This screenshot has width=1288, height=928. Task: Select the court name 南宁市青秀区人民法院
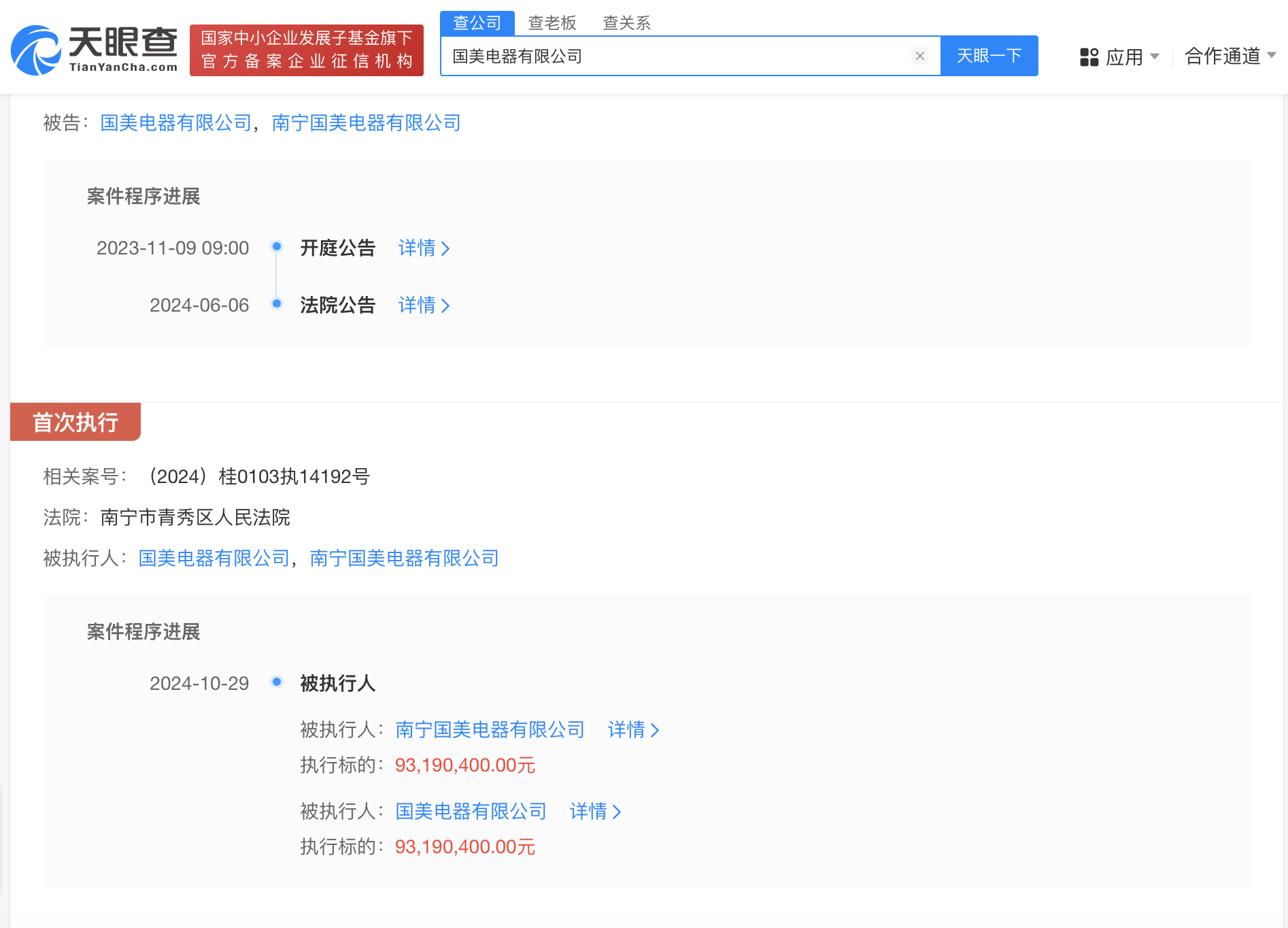pyautogui.click(x=195, y=517)
